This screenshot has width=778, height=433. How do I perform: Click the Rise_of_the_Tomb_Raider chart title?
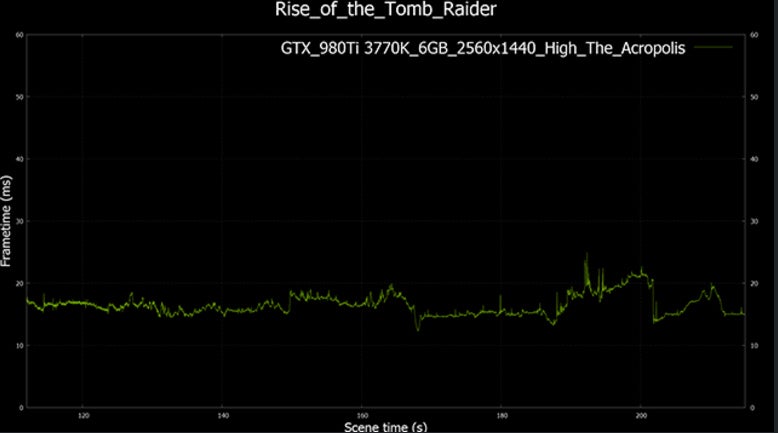(386, 9)
